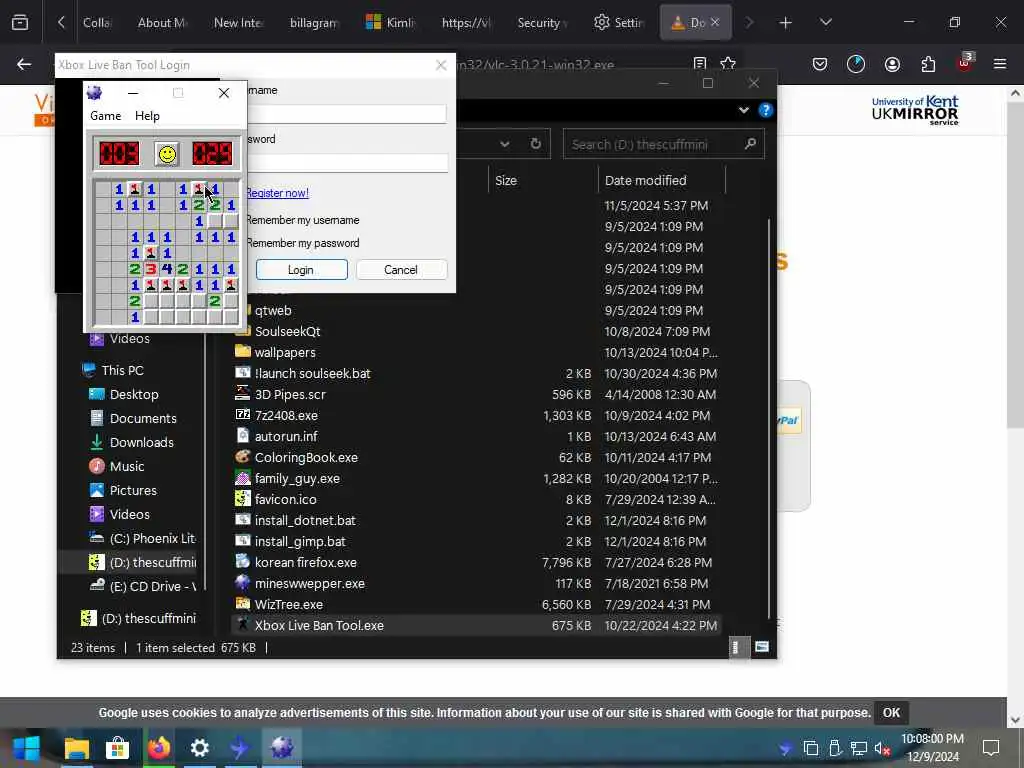Go back with the browser back arrow
Viewport: 1024px width, 768px height.
pos(24,64)
